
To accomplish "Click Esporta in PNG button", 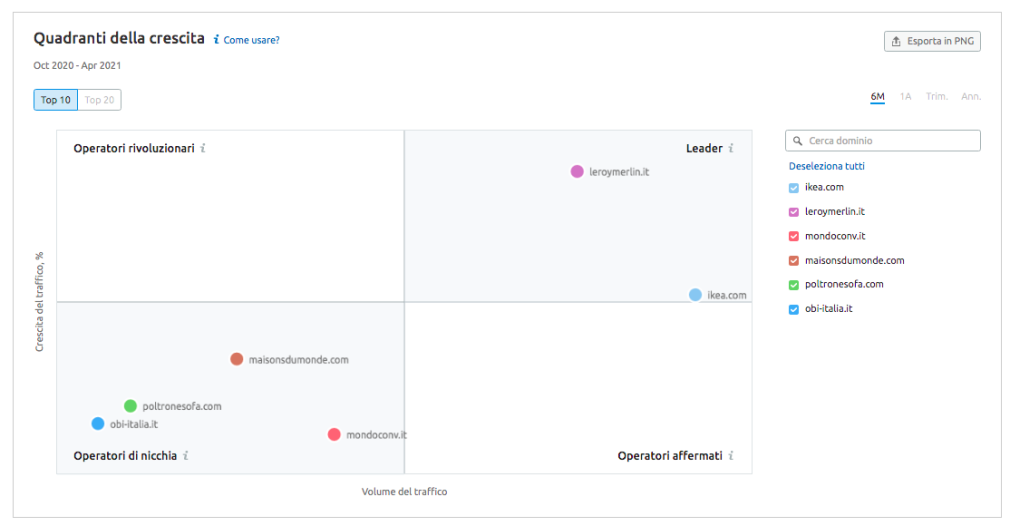I will tap(932, 41).
